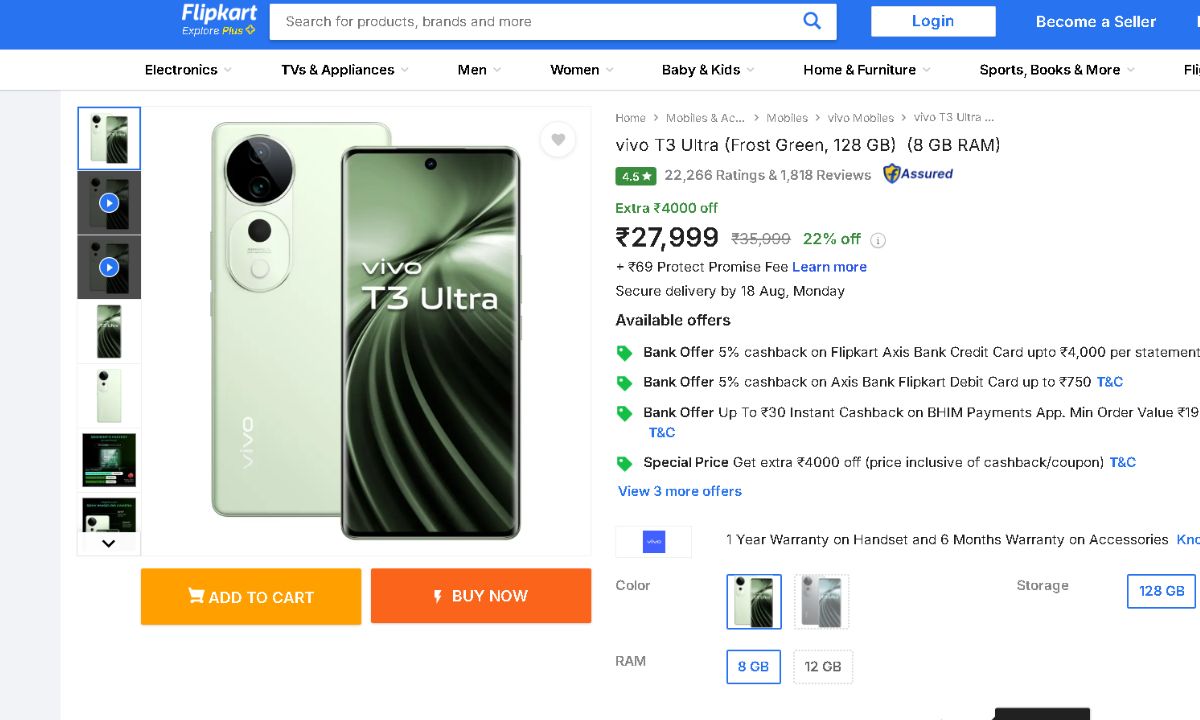This screenshot has height=720, width=1200.
Task: Click the ADD TO CART button
Action: (251, 597)
